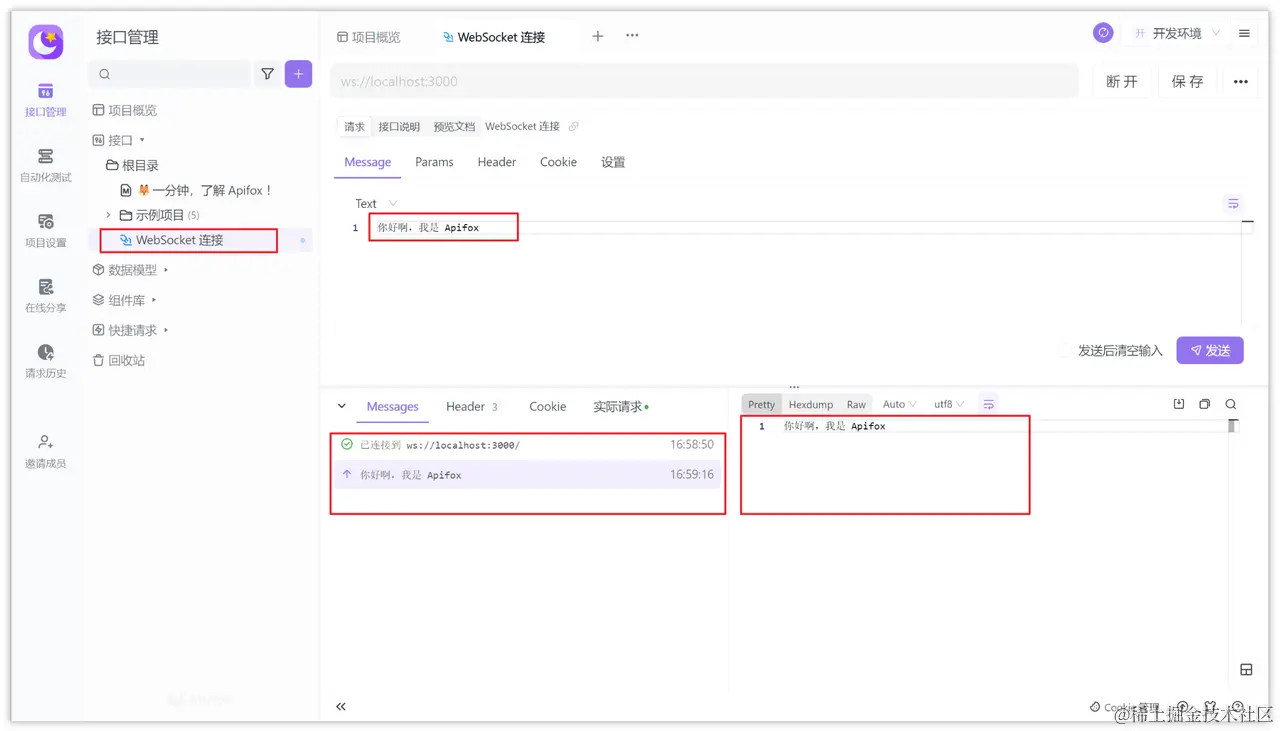Open 项目设置 in the left sidebar
The image size is (1280, 731).
(45, 231)
